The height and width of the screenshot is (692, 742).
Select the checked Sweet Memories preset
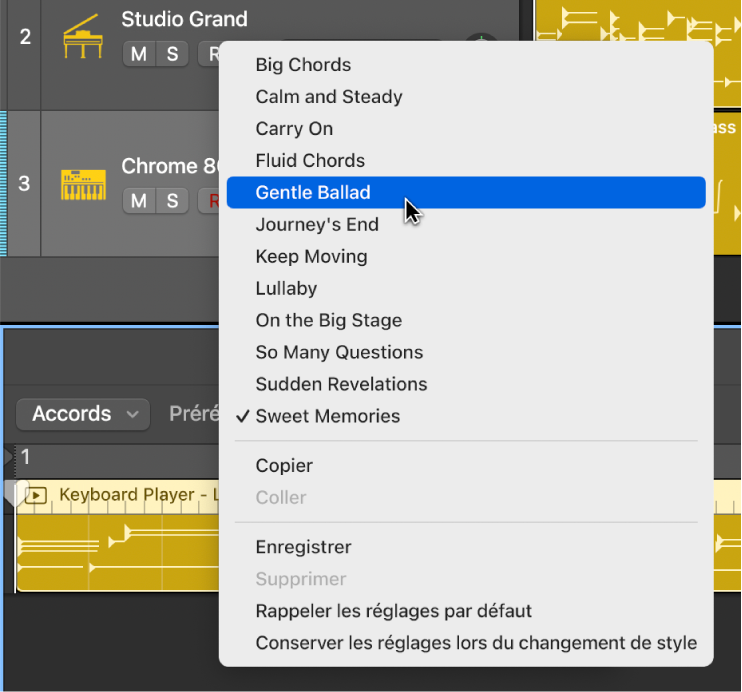click(327, 417)
